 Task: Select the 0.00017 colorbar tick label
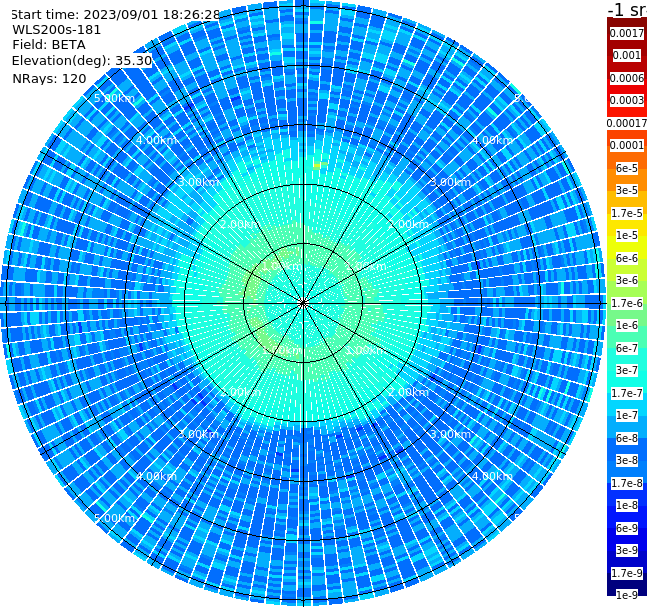tap(627, 123)
